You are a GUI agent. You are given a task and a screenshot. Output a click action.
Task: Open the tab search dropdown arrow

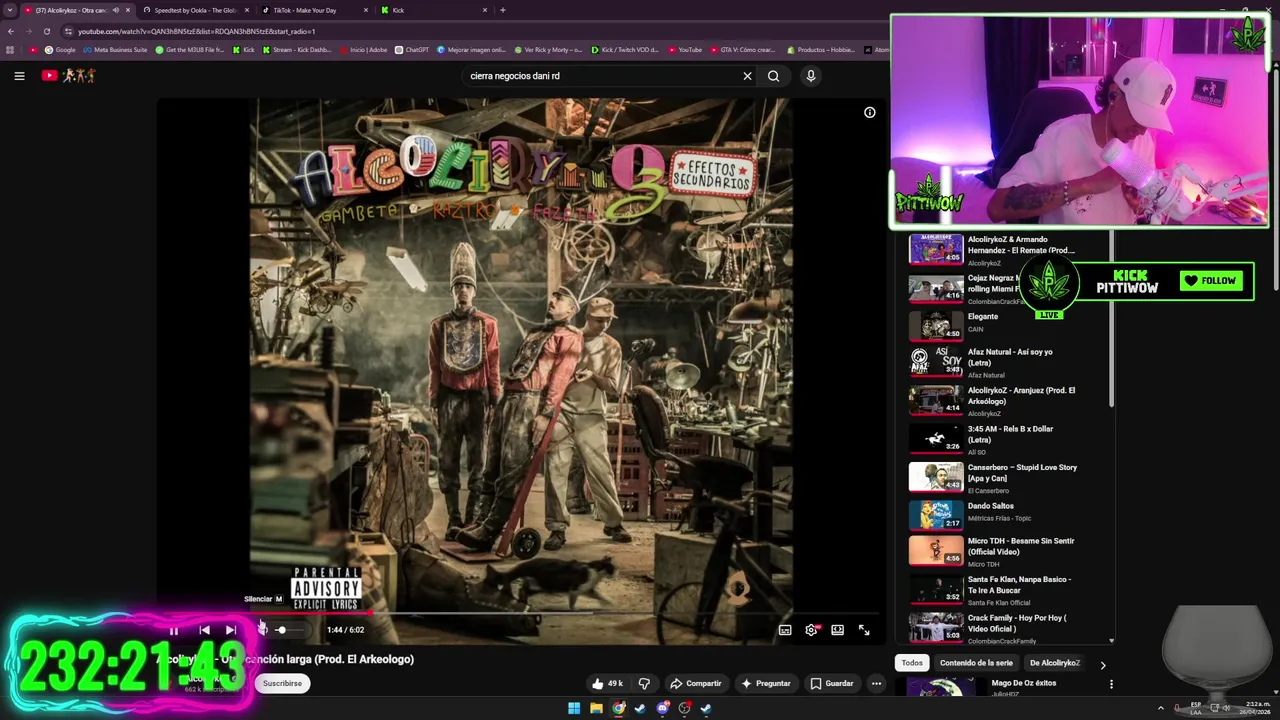(x=10, y=10)
